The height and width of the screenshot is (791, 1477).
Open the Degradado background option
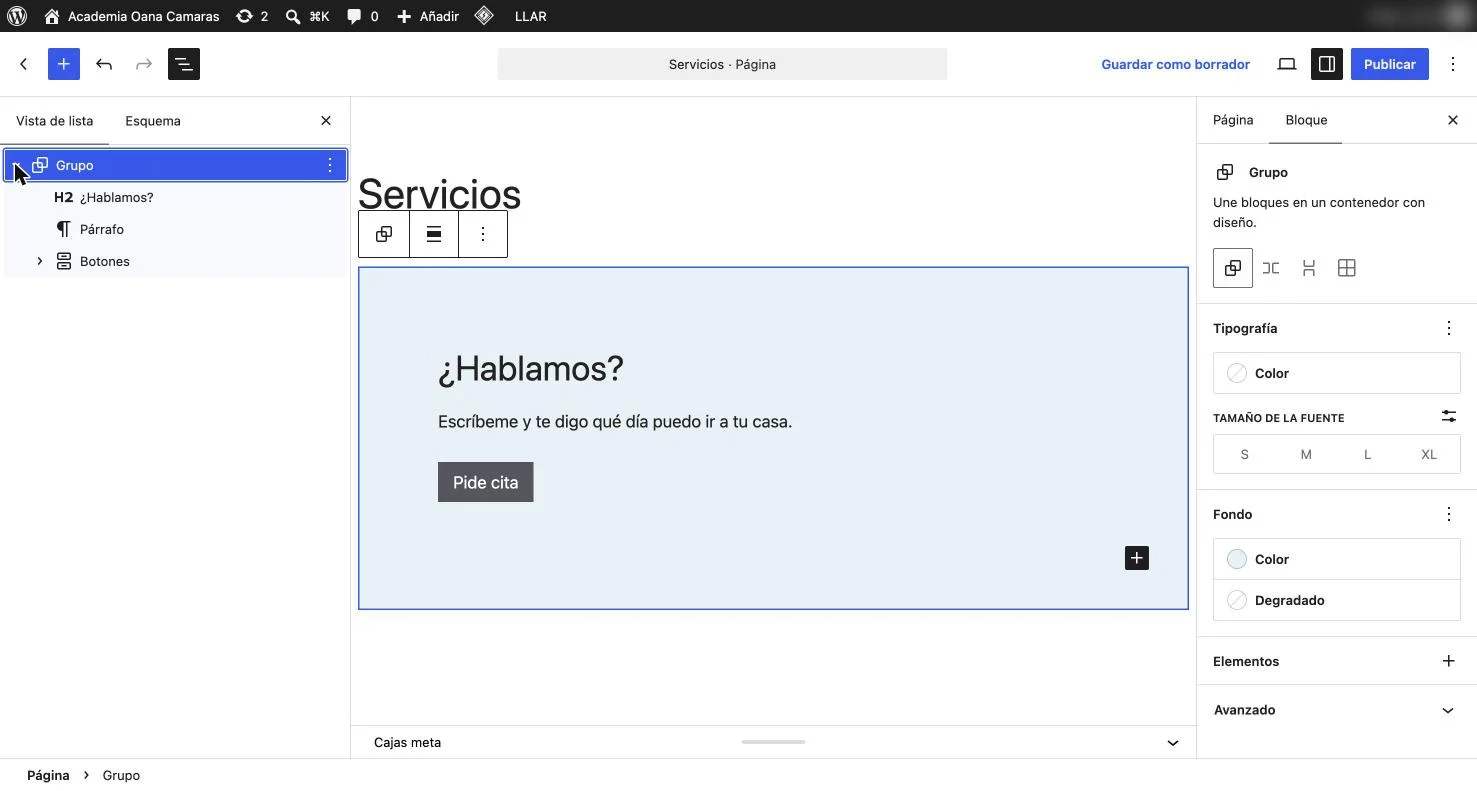point(1337,600)
